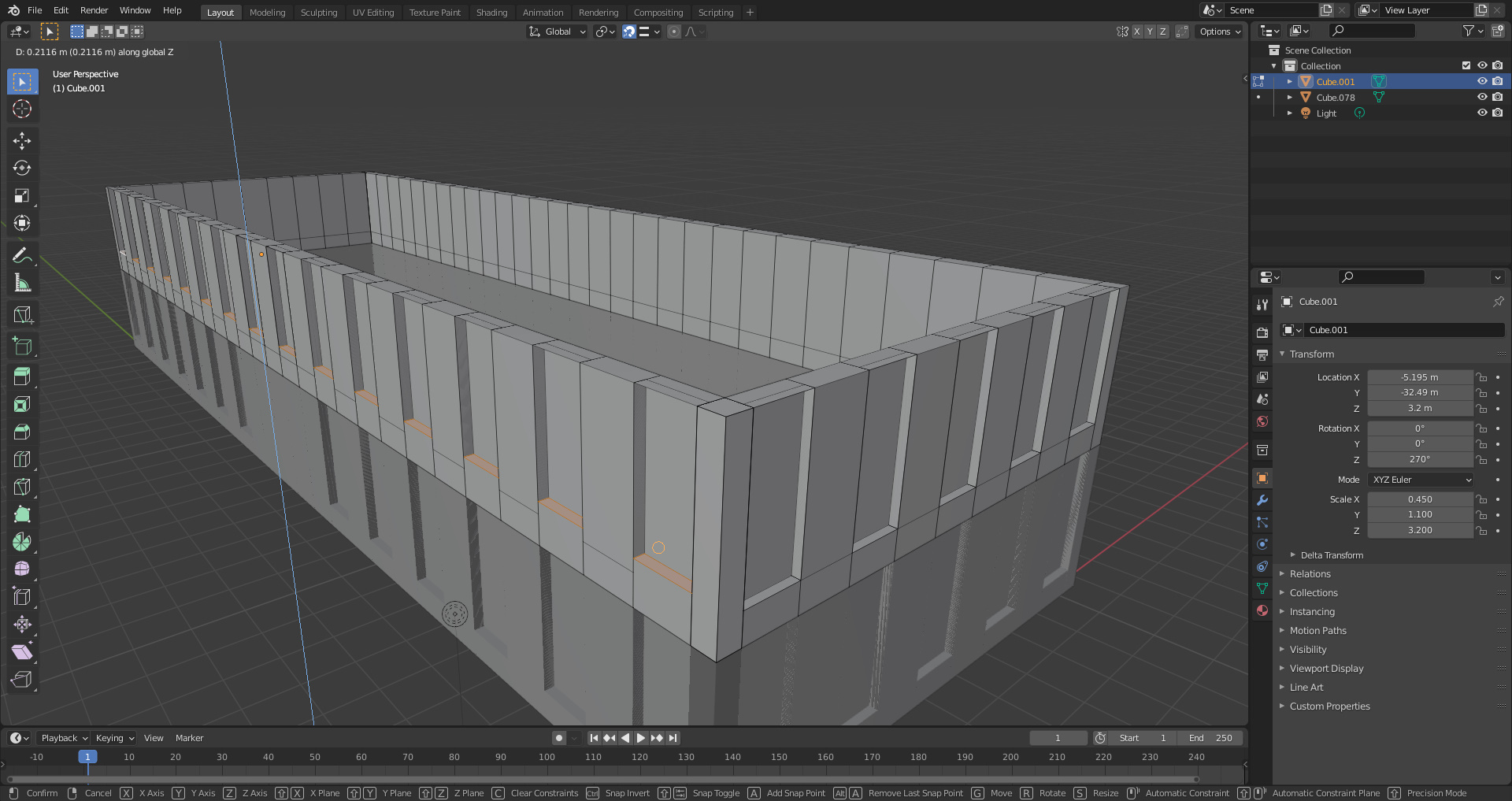Open the XYZ Euler rotation mode dropdown
The width and height of the screenshot is (1512, 801).
tap(1420, 480)
